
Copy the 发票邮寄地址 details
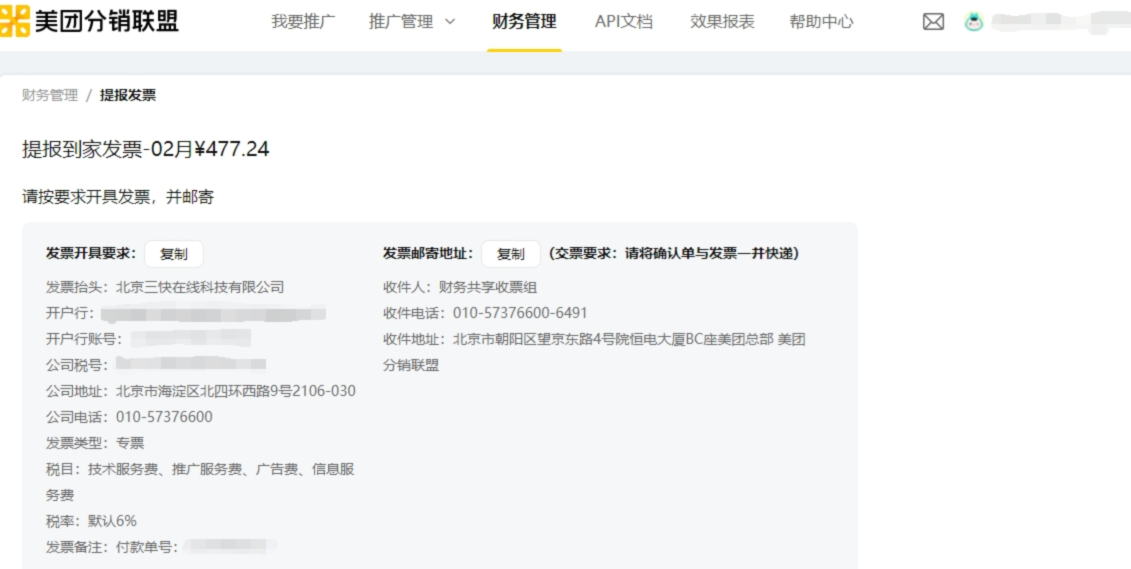point(511,254)
